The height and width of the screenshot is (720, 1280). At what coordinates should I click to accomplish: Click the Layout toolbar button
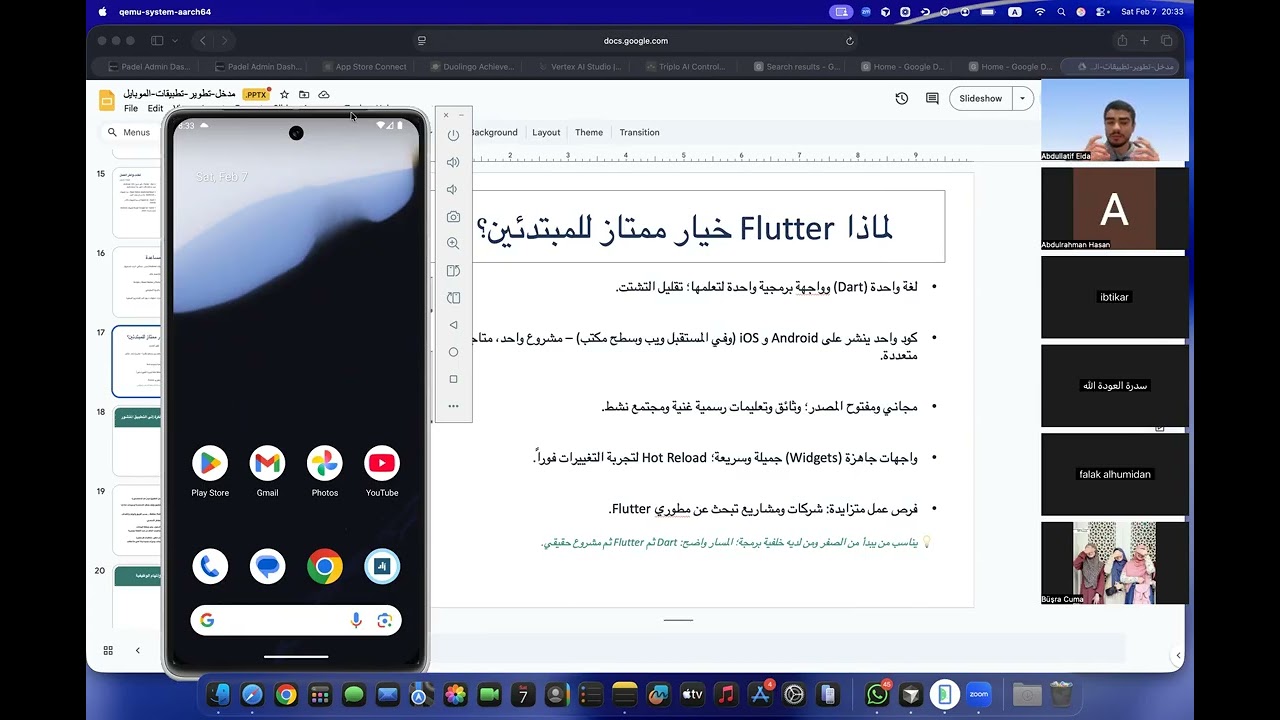[x=546, y=132]
